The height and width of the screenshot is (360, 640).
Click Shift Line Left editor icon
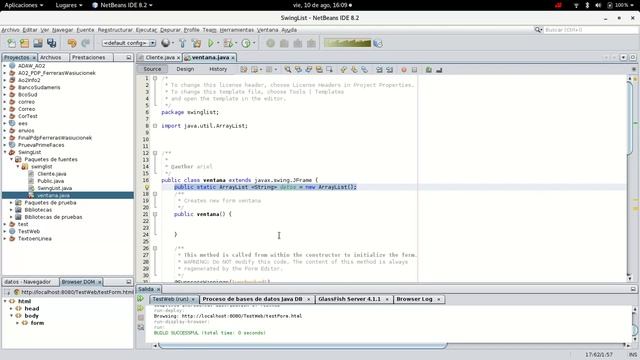379,69
